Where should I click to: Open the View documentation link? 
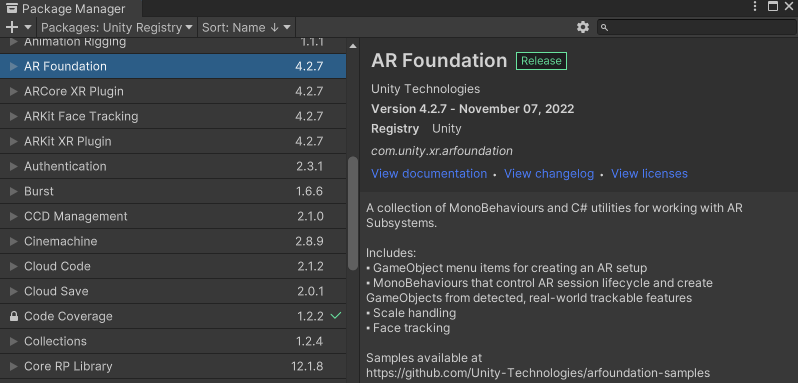click(429, 173)
